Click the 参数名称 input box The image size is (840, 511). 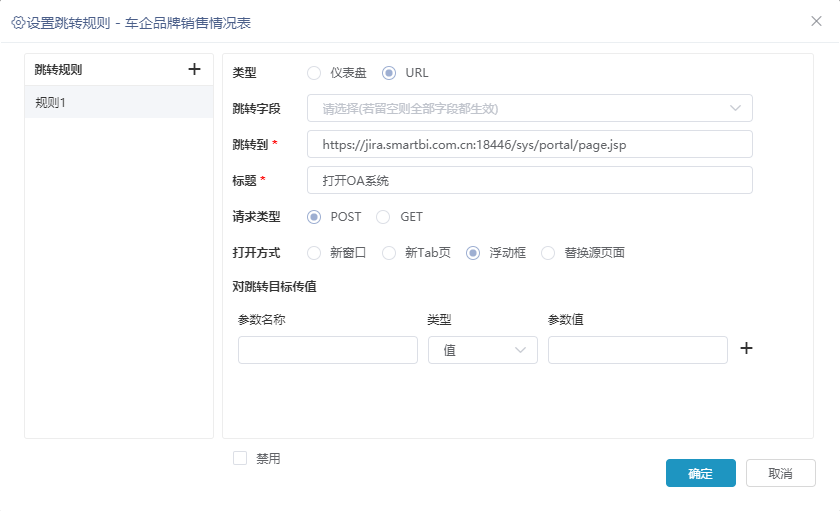328,350
